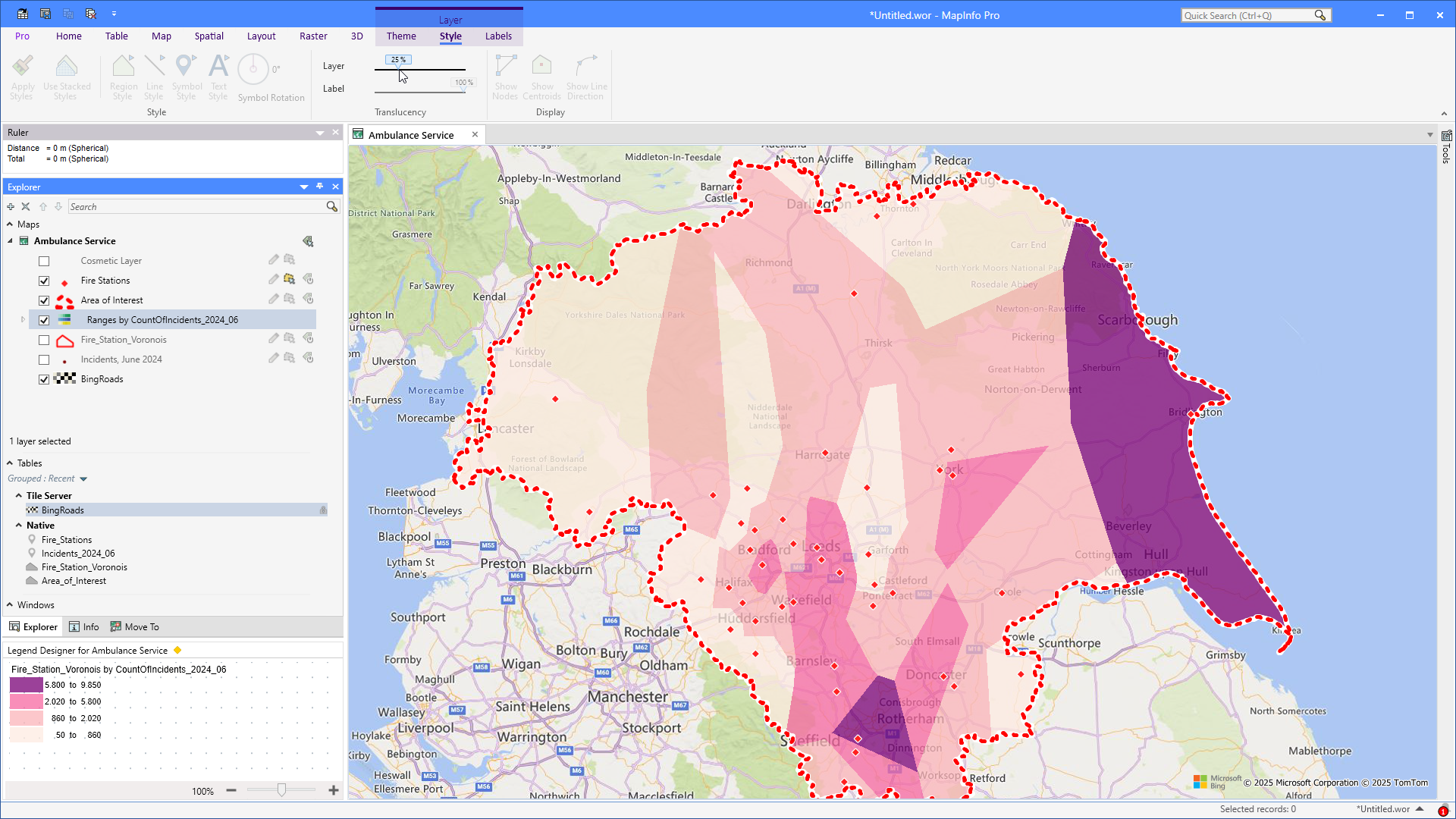Expand the Ranges by CountOfIncidents layer
Viewport: 1456px width, 819px height.
(x=23, y=320)
